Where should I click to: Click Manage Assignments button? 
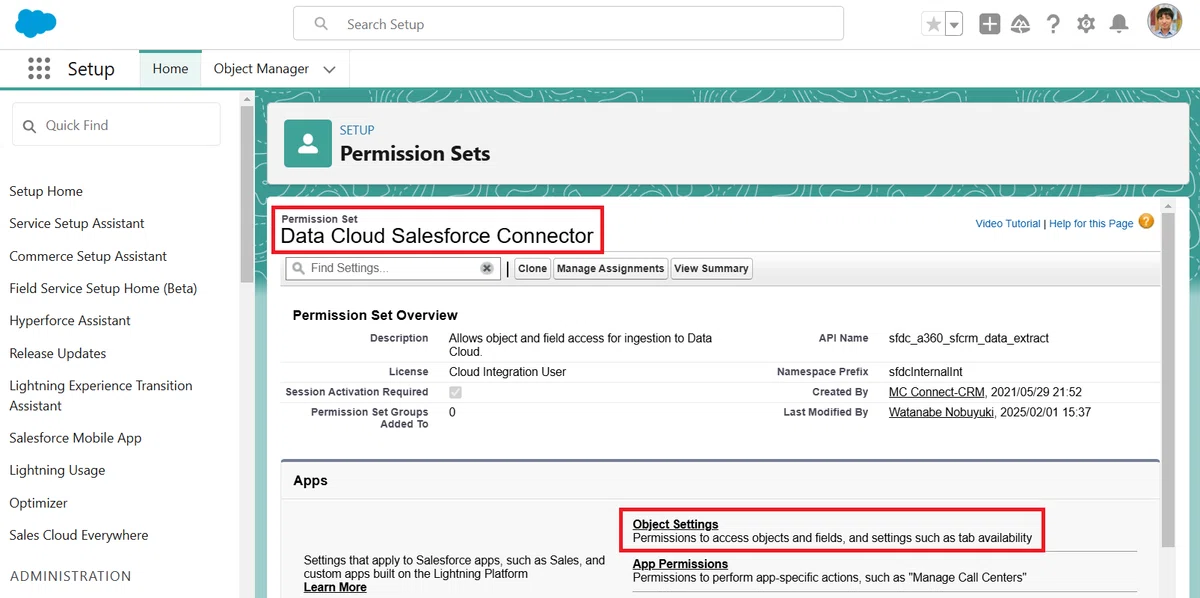coord(610,268)
